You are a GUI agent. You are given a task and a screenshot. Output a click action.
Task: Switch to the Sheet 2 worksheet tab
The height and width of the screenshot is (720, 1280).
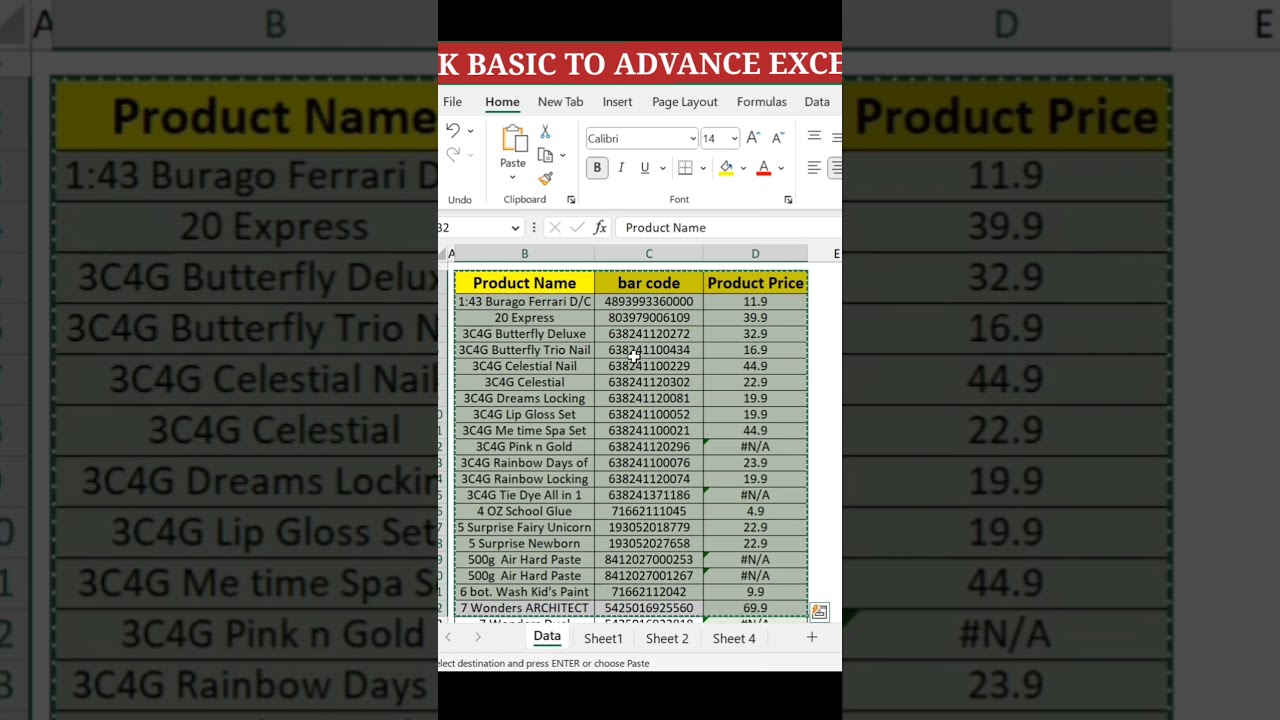pos(667,638)
